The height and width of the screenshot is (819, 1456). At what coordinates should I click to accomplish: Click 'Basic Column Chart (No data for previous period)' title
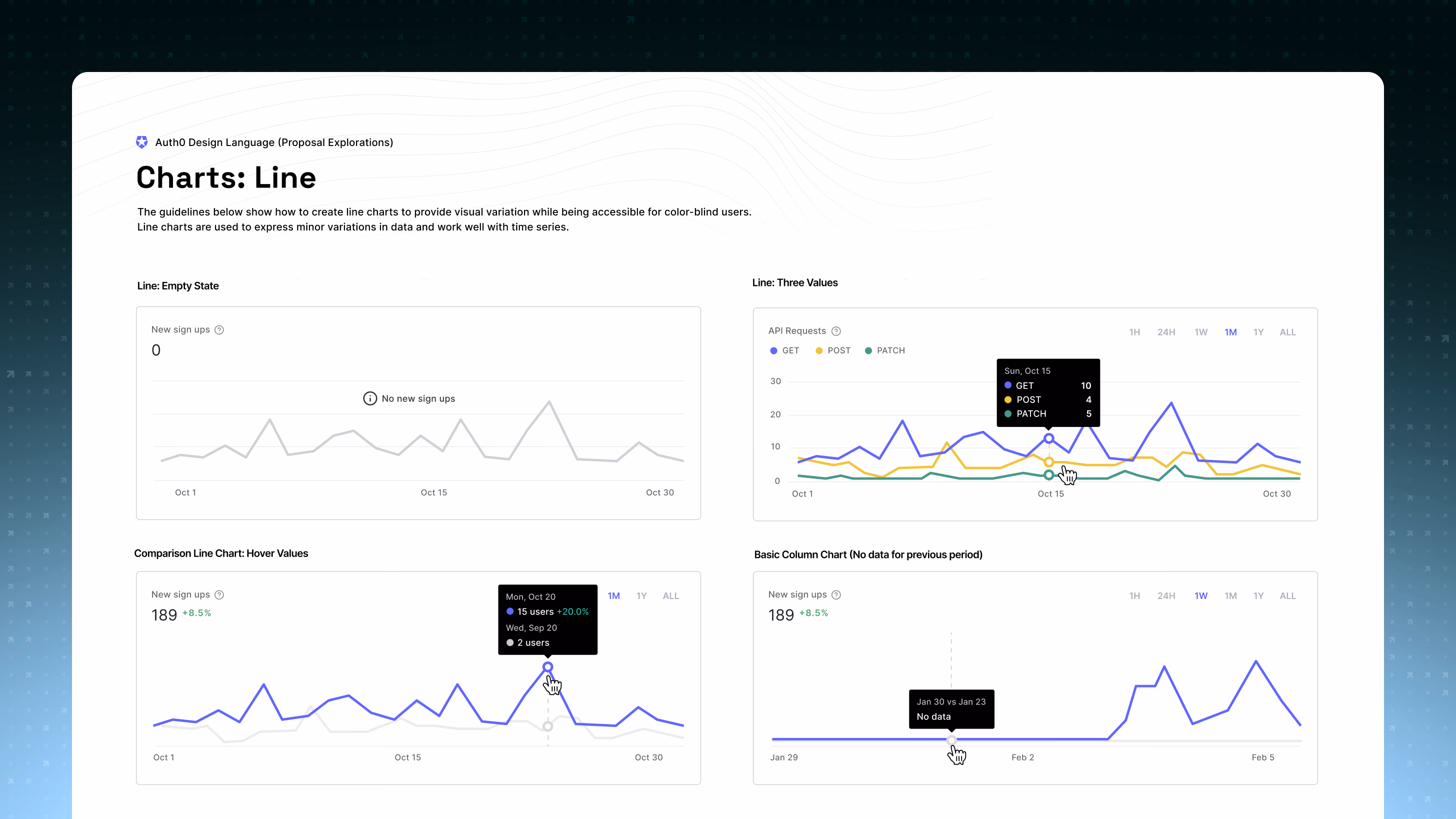868,554
